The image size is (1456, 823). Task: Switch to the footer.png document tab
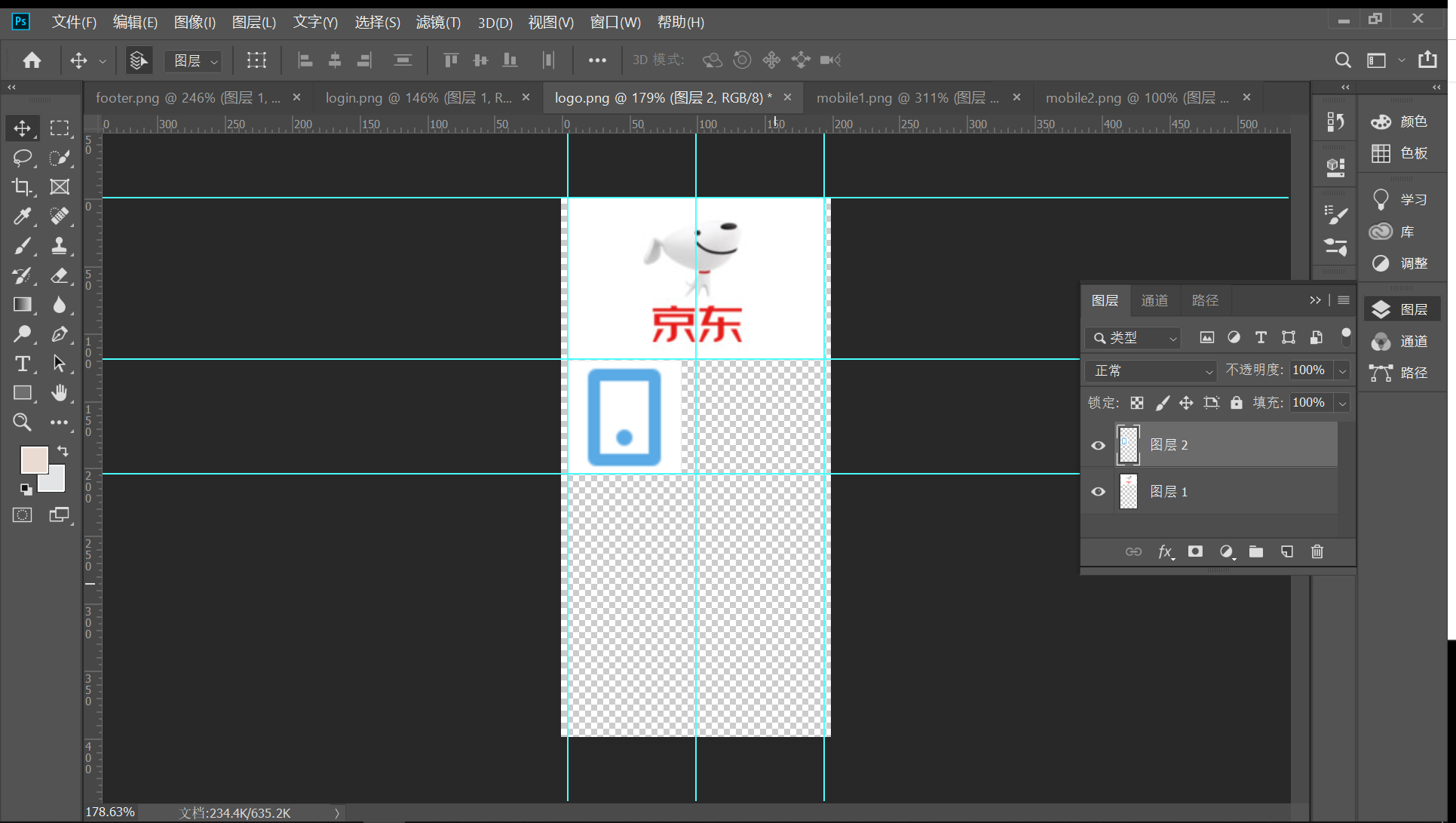click(x=189, y=98)
